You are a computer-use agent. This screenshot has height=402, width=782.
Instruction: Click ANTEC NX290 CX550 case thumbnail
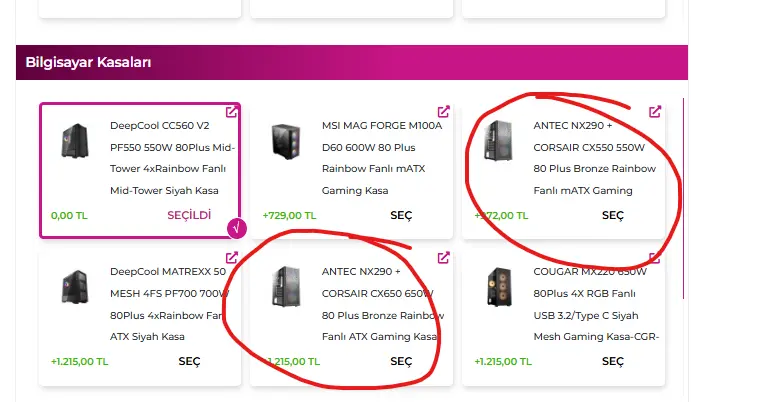tap(498, 141)
